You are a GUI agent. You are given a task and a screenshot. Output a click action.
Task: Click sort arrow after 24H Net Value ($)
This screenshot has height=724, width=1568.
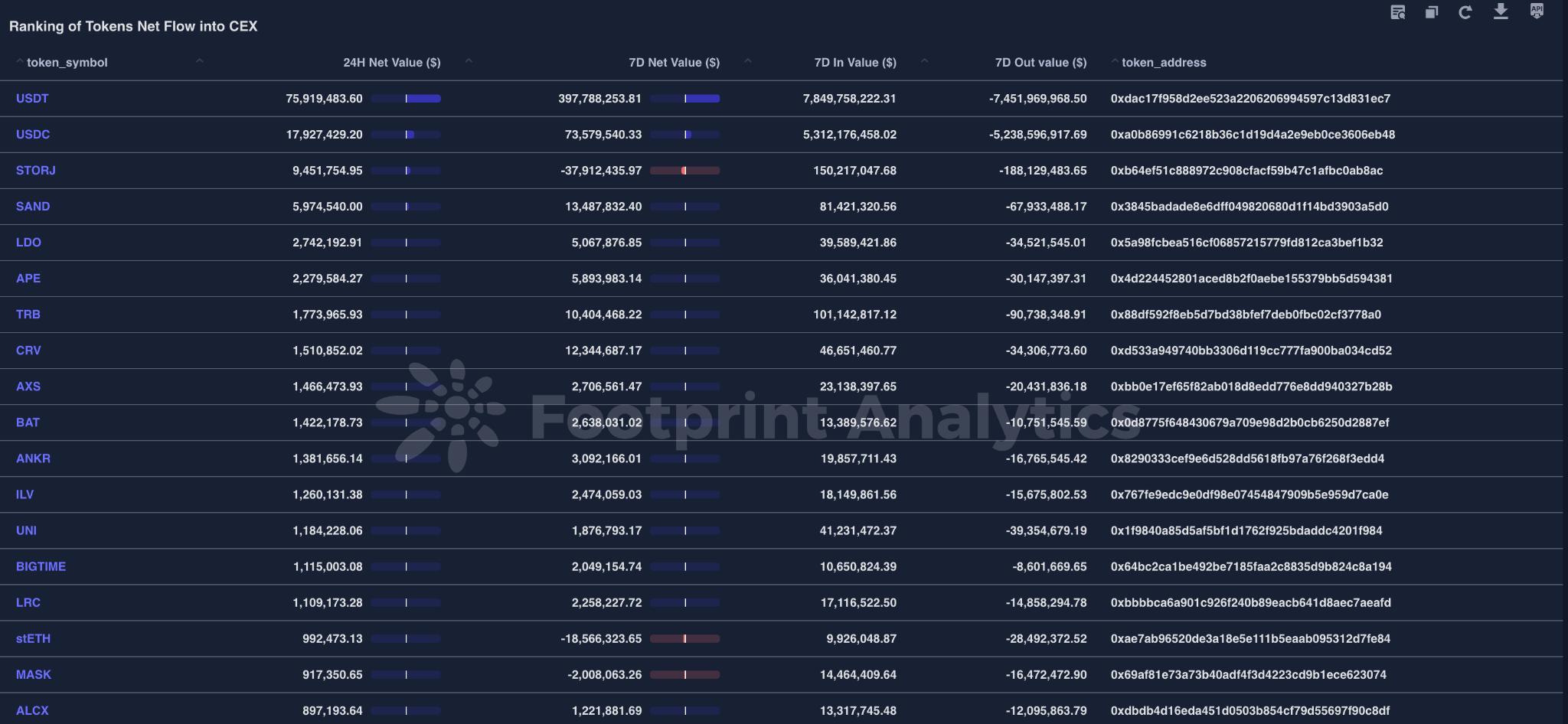pyautogui.click(x=469, y=62)
